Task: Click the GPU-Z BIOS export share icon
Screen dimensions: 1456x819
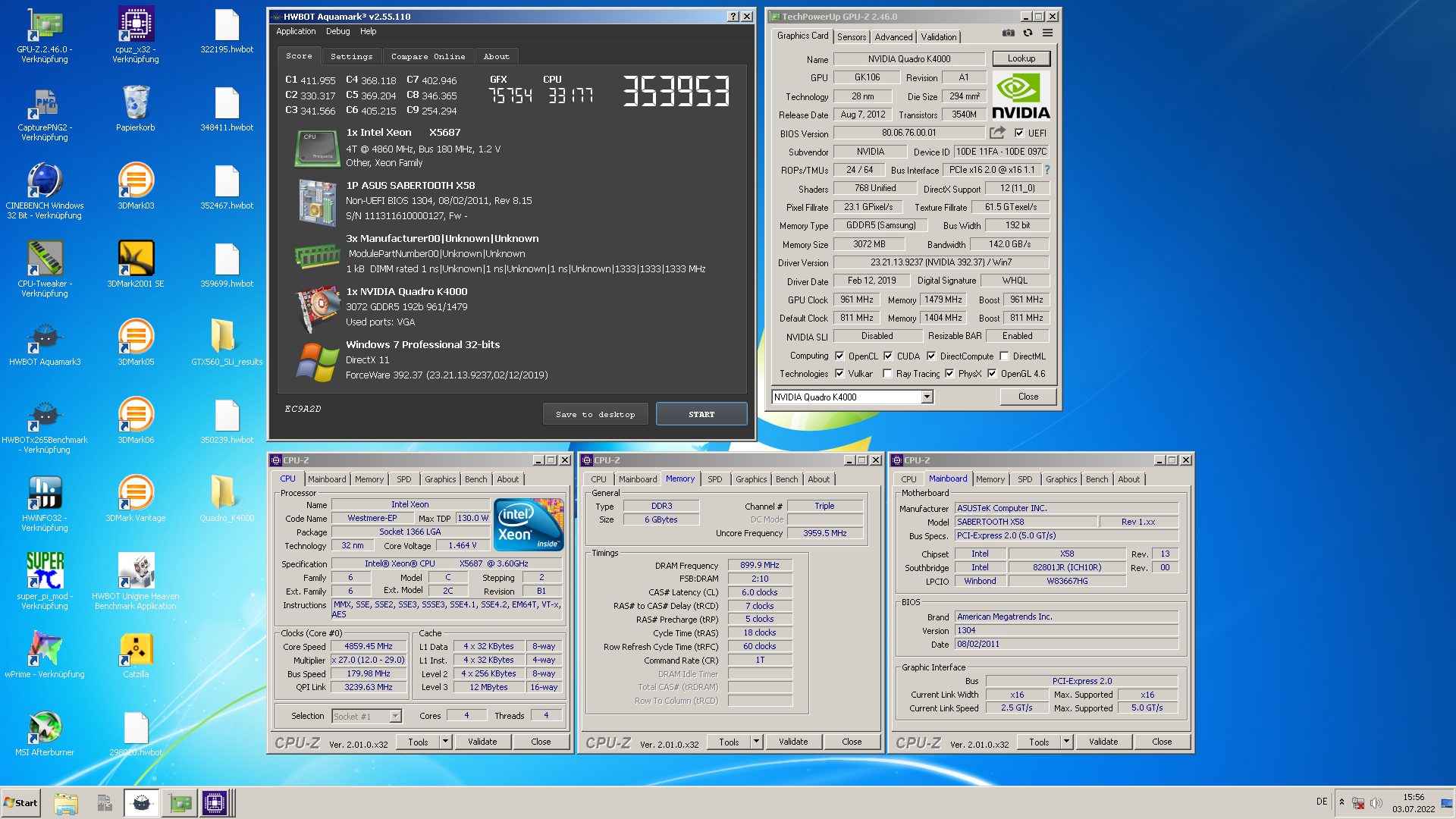Action: 997,133
